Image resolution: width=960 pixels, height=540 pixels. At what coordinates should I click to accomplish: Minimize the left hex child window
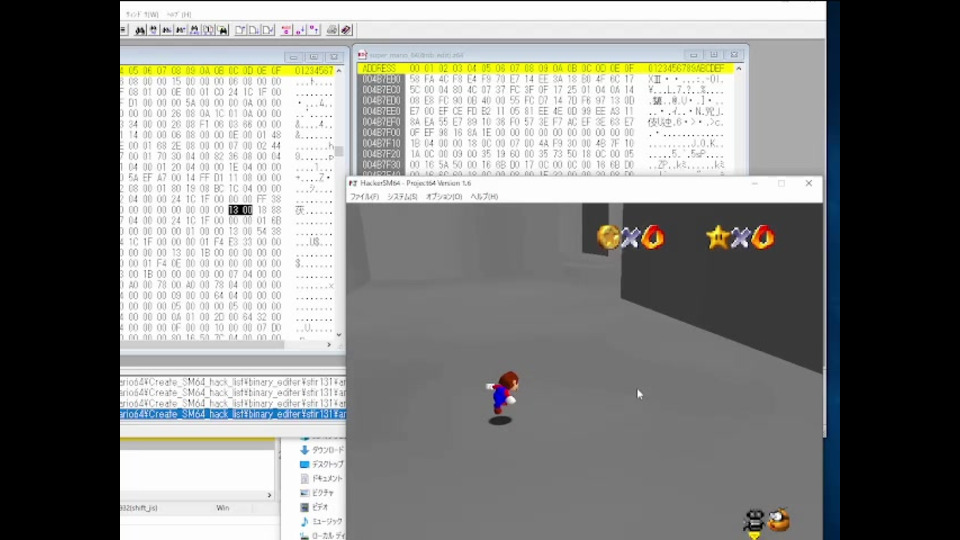pos(293,57)
